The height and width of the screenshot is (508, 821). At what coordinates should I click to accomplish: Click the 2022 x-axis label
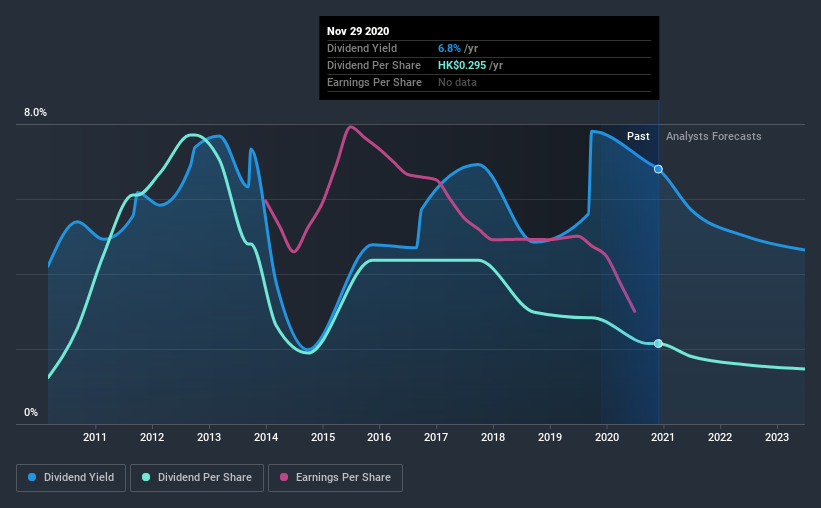720,437
